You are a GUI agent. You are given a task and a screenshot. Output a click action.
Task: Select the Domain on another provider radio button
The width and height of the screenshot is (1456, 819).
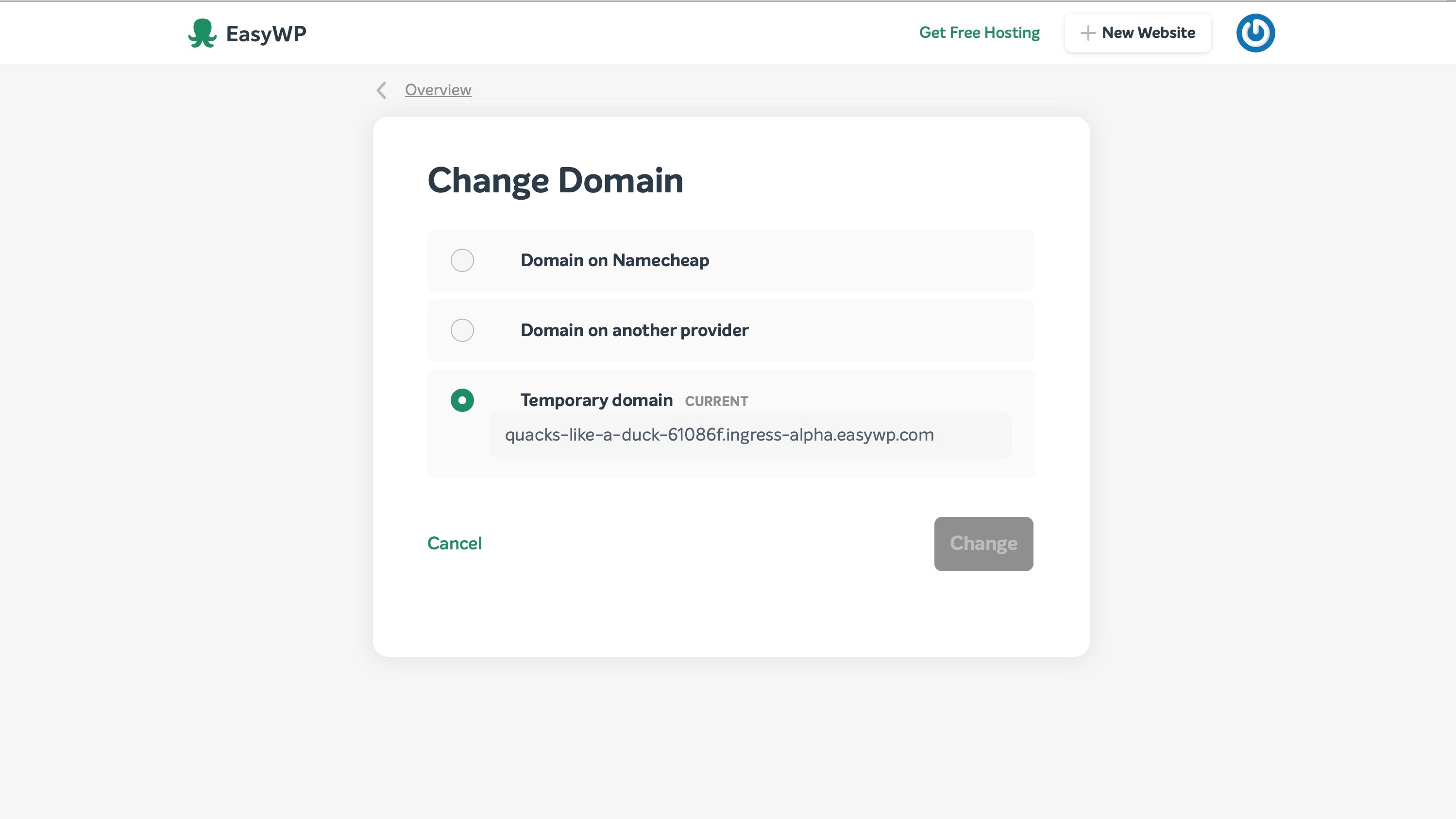click(x=462, y=331)
